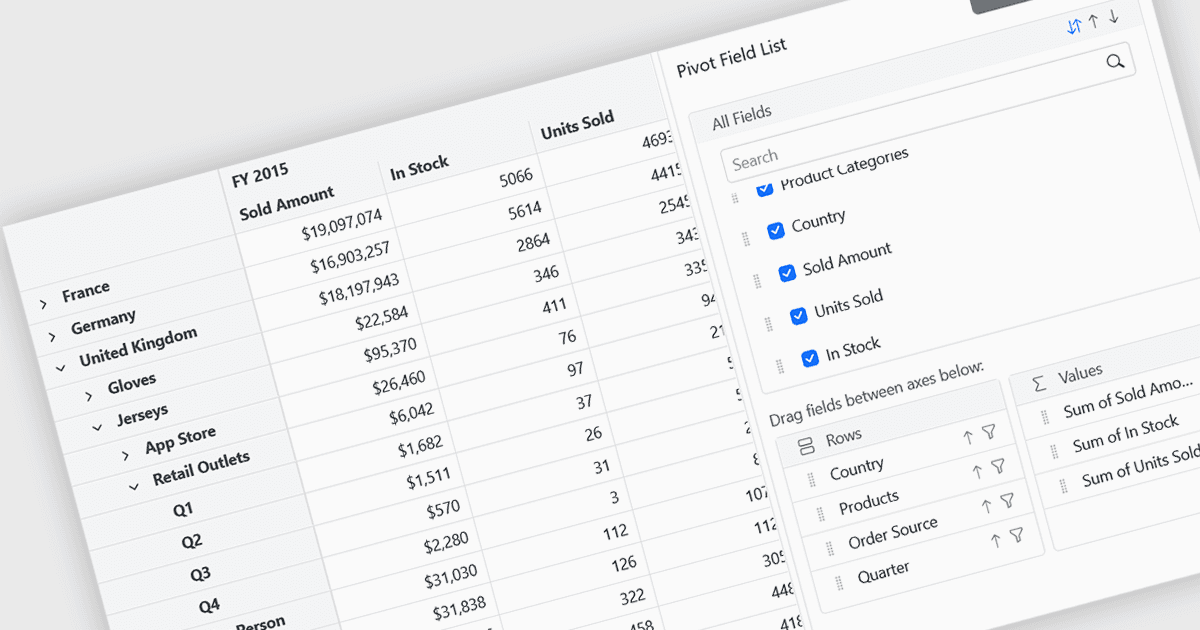This screenshot has width=1200, height=630.
Task: Expand the App Store row
Action: pos(126,455)
